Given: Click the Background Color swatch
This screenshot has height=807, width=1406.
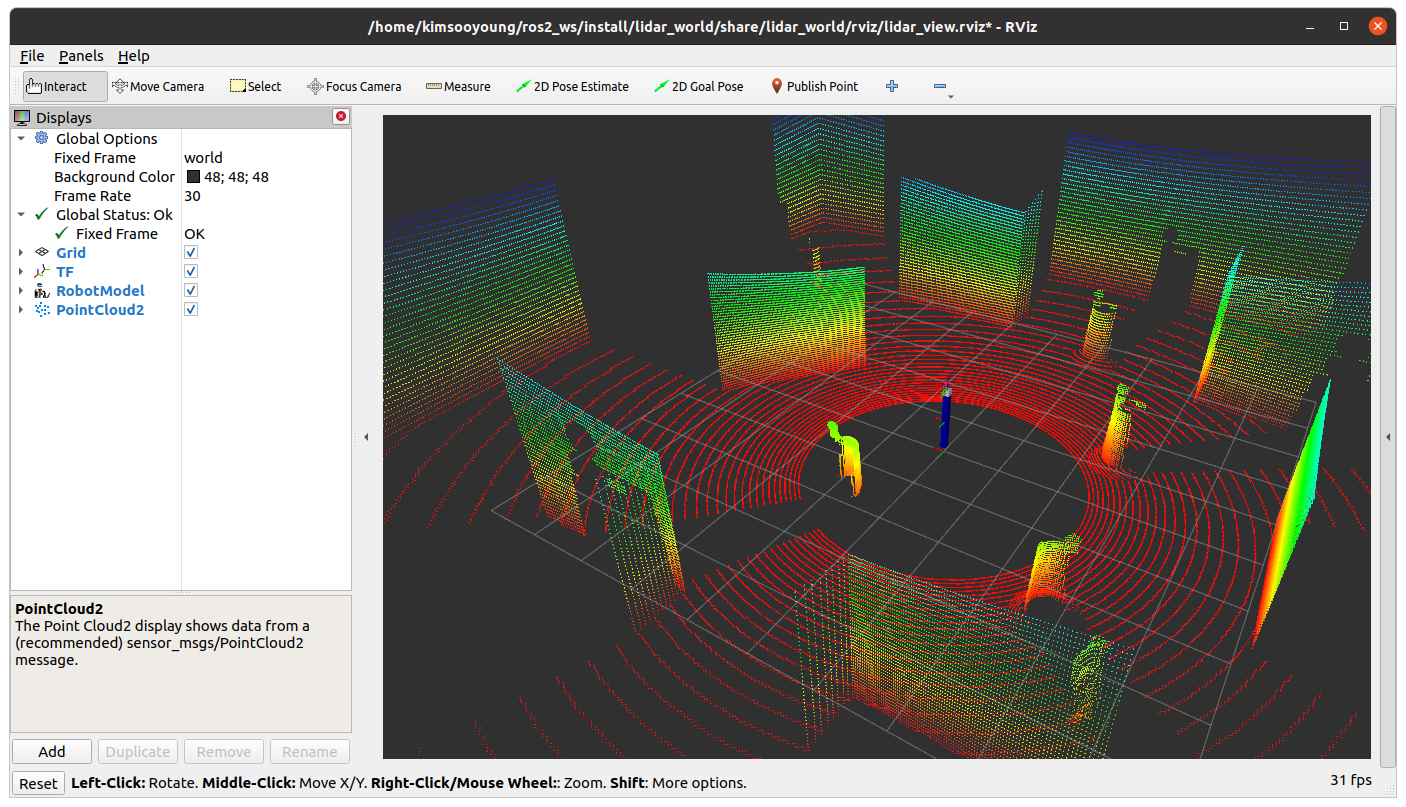Looking at the screenshot, I should (x=194, y=177).
